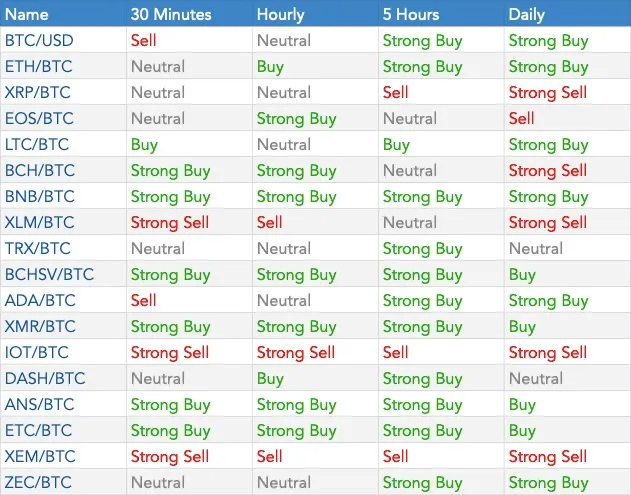This screenshot has height=495, width=631.
Task: Click the TRX/BTC name link
Action: [37, 248]
